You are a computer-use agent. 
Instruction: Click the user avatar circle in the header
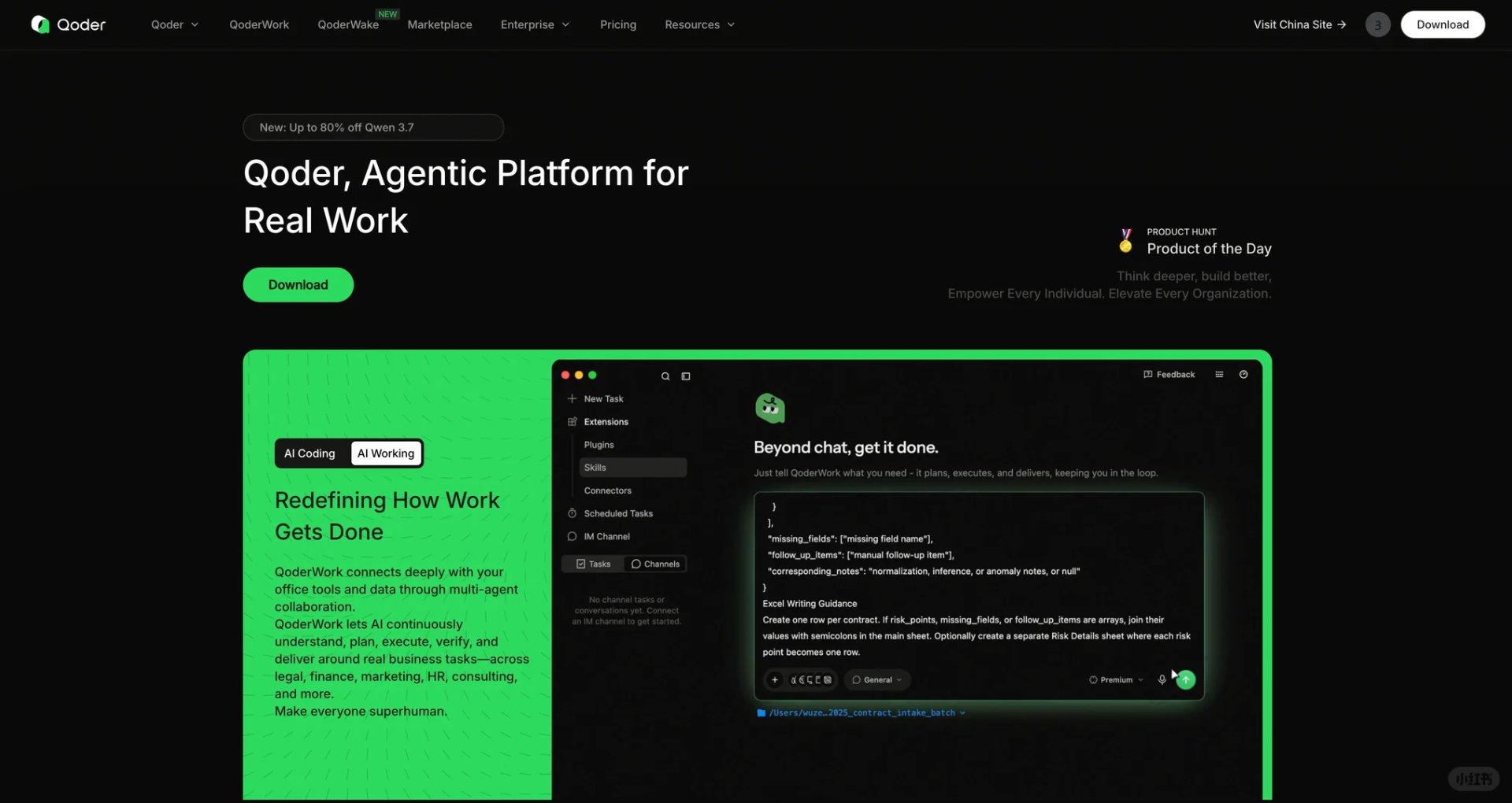coord(1377,24)
